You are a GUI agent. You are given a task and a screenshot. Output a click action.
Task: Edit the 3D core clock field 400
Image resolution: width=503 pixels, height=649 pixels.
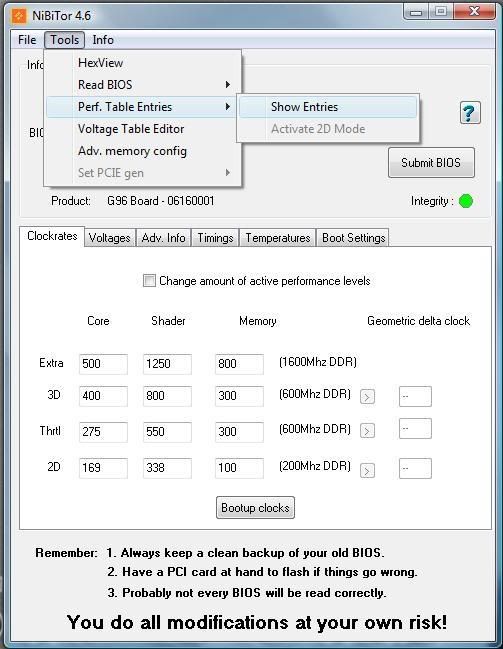pos(103,396)
